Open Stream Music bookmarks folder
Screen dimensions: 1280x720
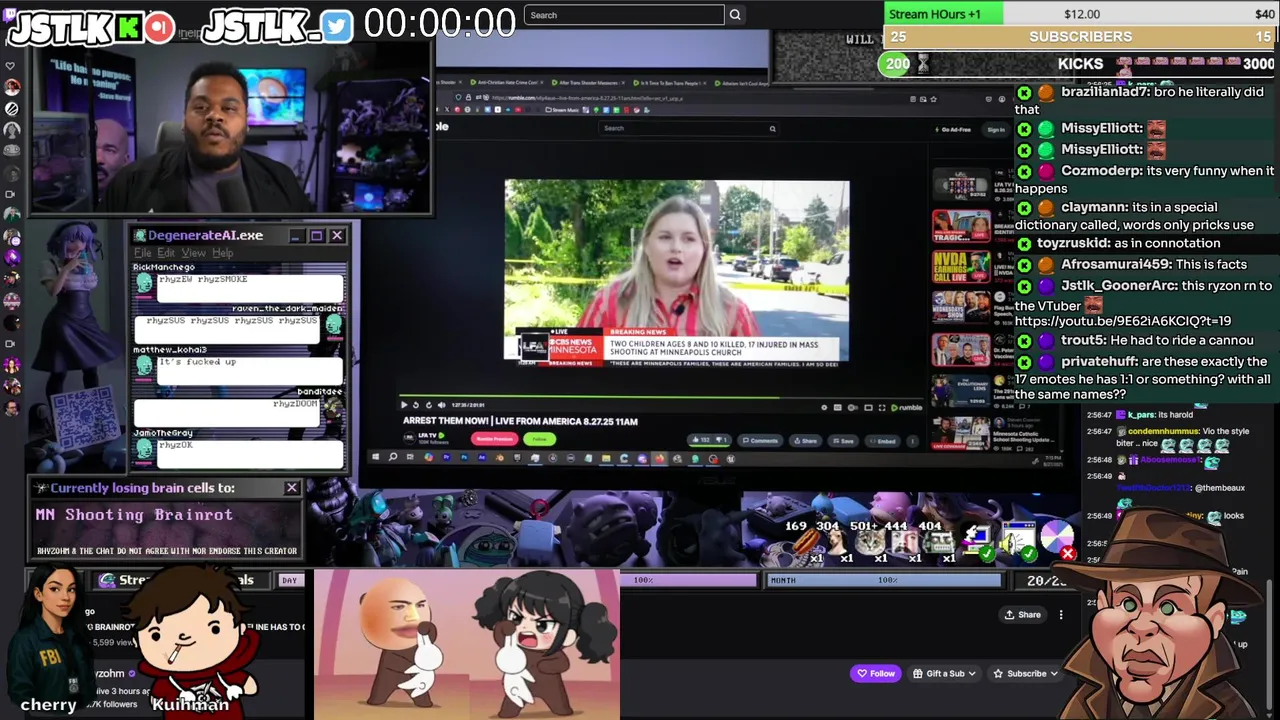pyautogui.click(x=562, y=110)
